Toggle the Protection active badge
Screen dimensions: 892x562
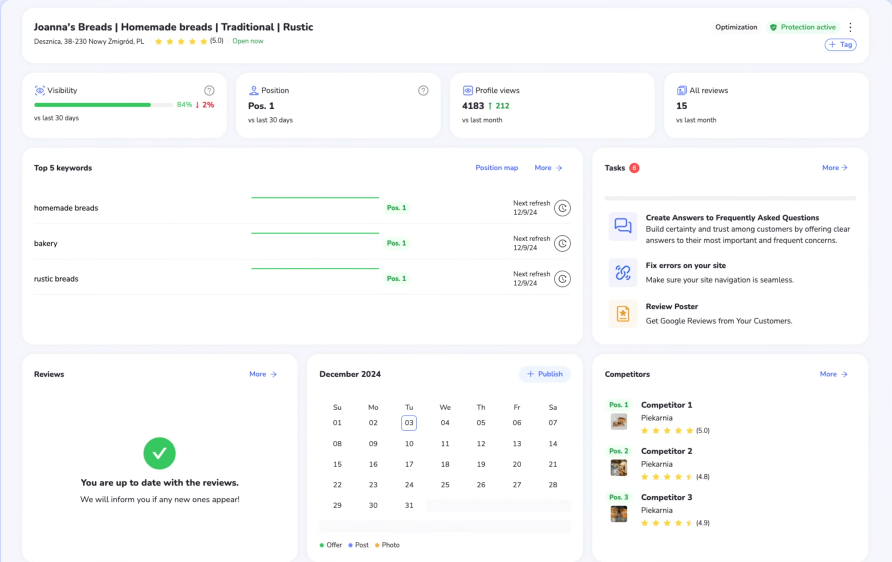pyautogui.click(x=802, y=27)
